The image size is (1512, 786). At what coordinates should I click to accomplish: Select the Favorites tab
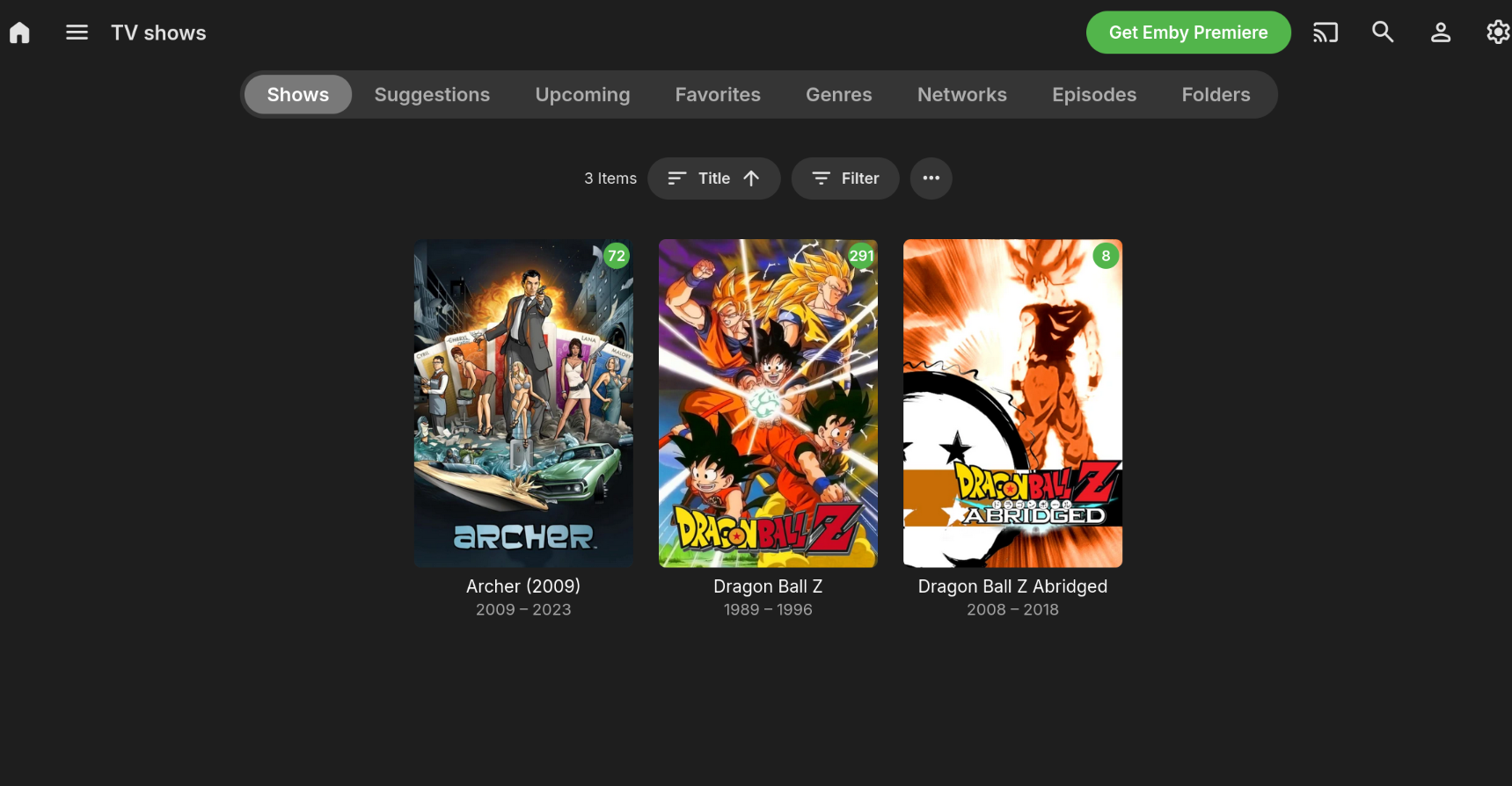[x=718, y=95]
